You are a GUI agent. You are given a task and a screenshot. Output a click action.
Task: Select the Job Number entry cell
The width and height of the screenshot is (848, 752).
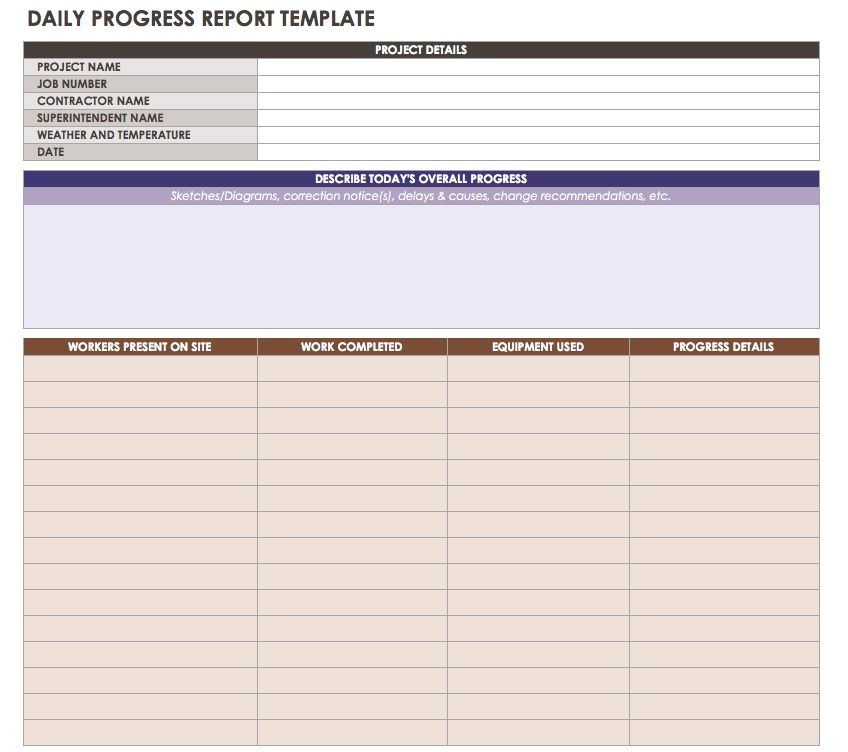(x=537, y=84)
